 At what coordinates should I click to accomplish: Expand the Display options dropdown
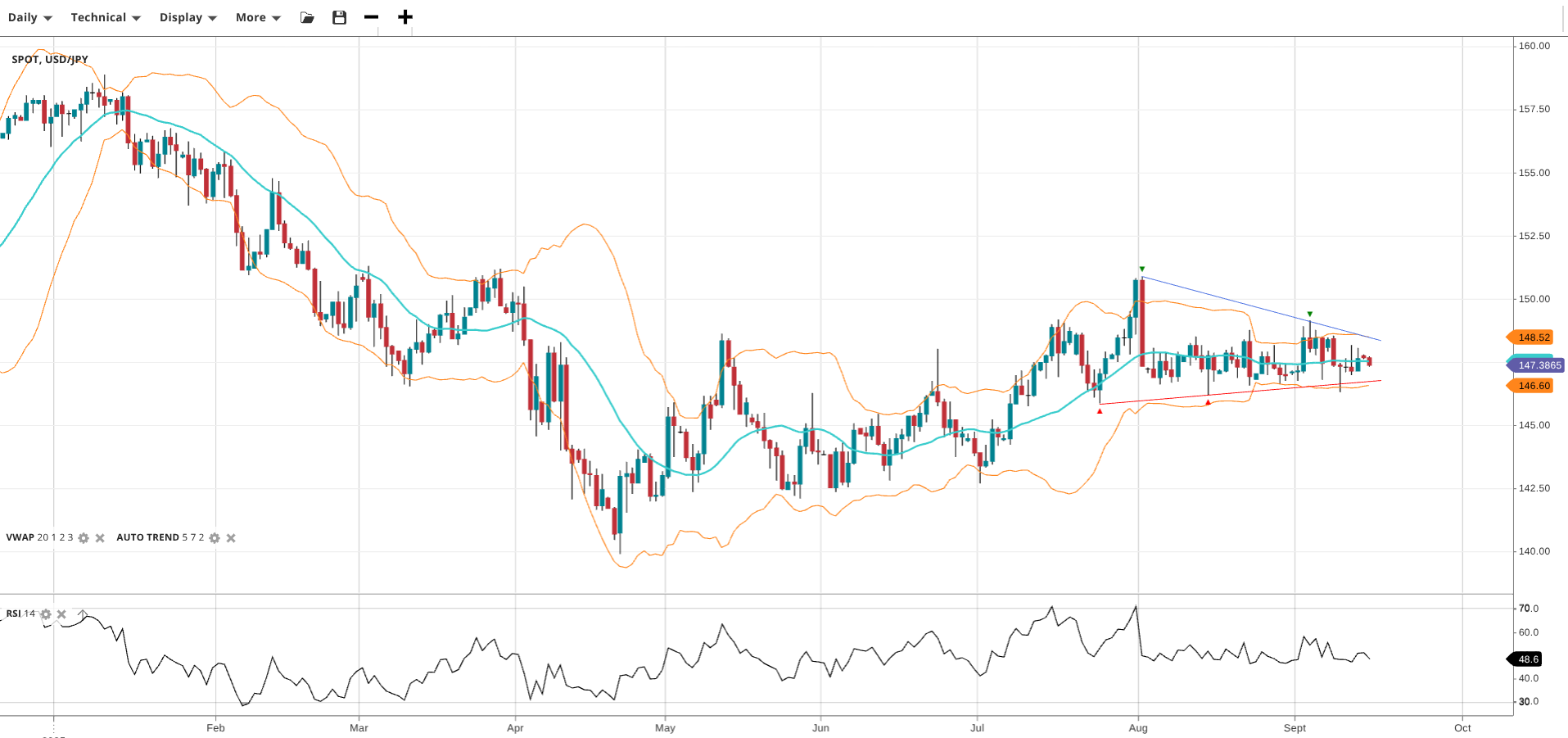tap(188, 17)
